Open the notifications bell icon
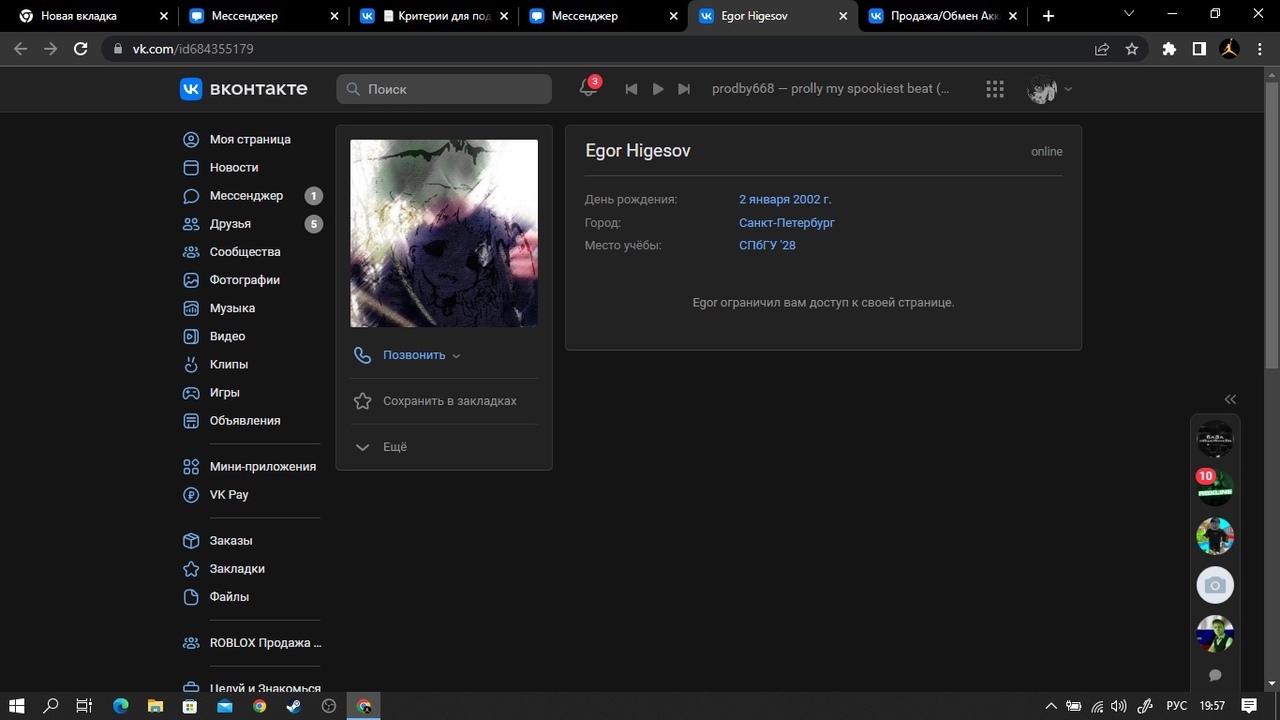Image resolution: width=1280 pixels, height=720 pixels. pos(588,89)
